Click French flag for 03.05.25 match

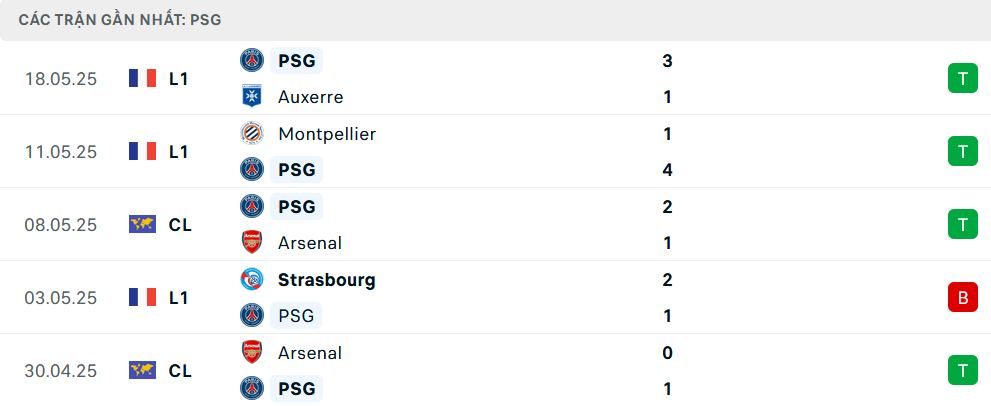pos(142,297)
